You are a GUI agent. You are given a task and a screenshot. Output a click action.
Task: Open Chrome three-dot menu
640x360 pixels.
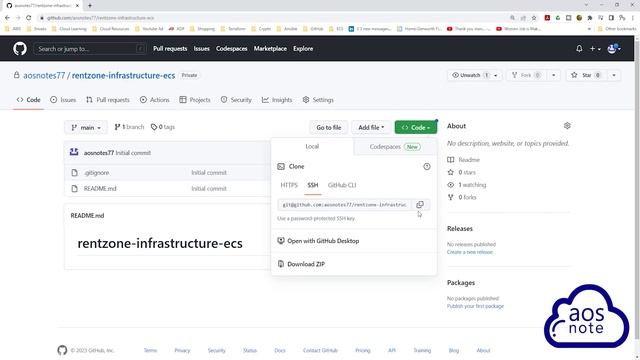coord(633,18)
